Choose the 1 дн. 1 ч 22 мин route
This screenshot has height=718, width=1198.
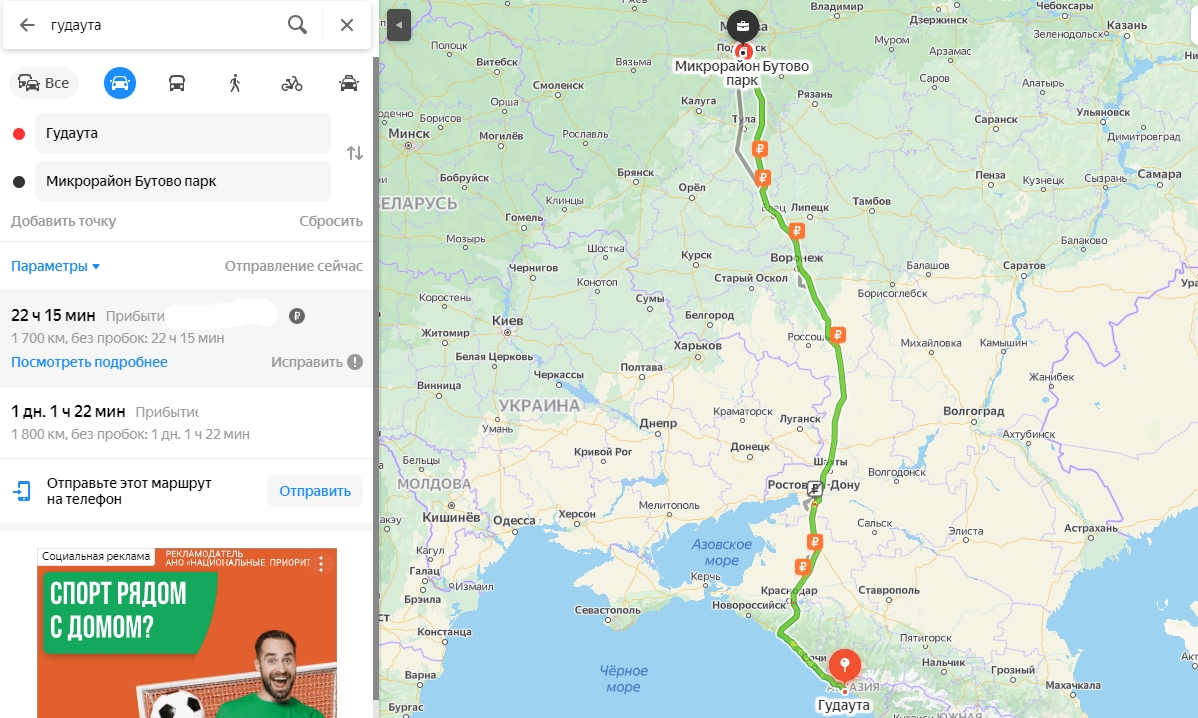186,422
